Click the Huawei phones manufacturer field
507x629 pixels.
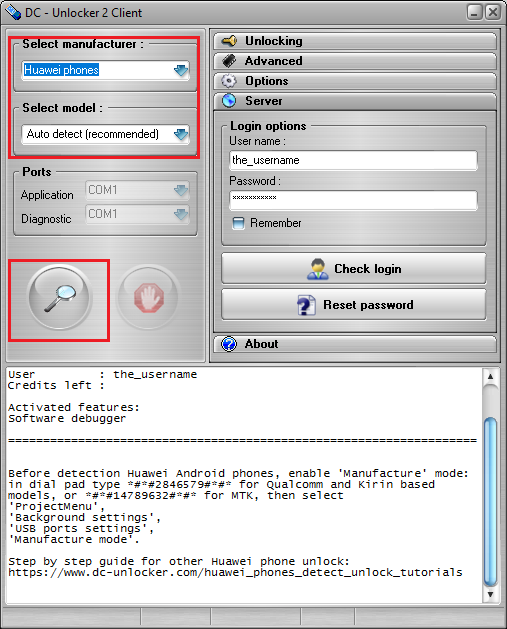pyautogui.click(x=105, y=70)
